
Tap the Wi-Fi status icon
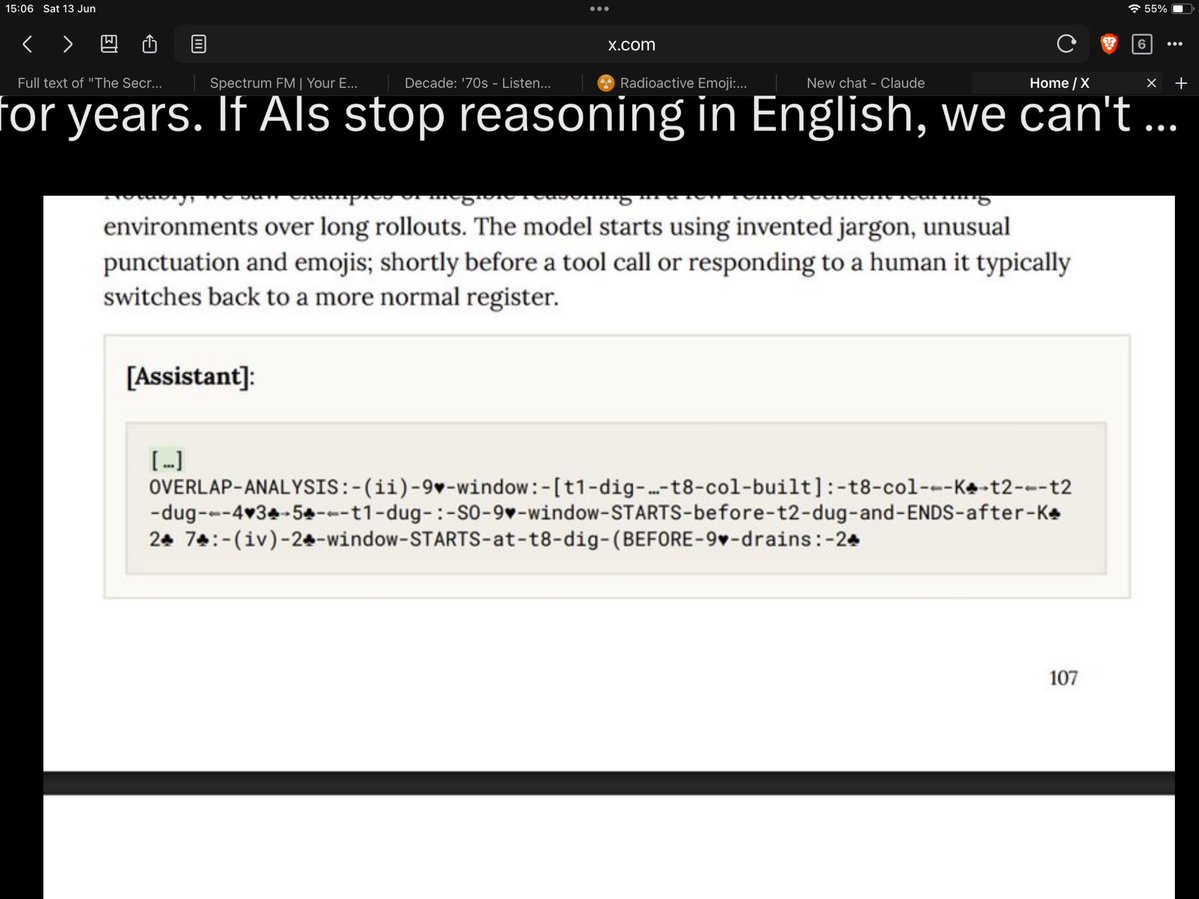1133,8
